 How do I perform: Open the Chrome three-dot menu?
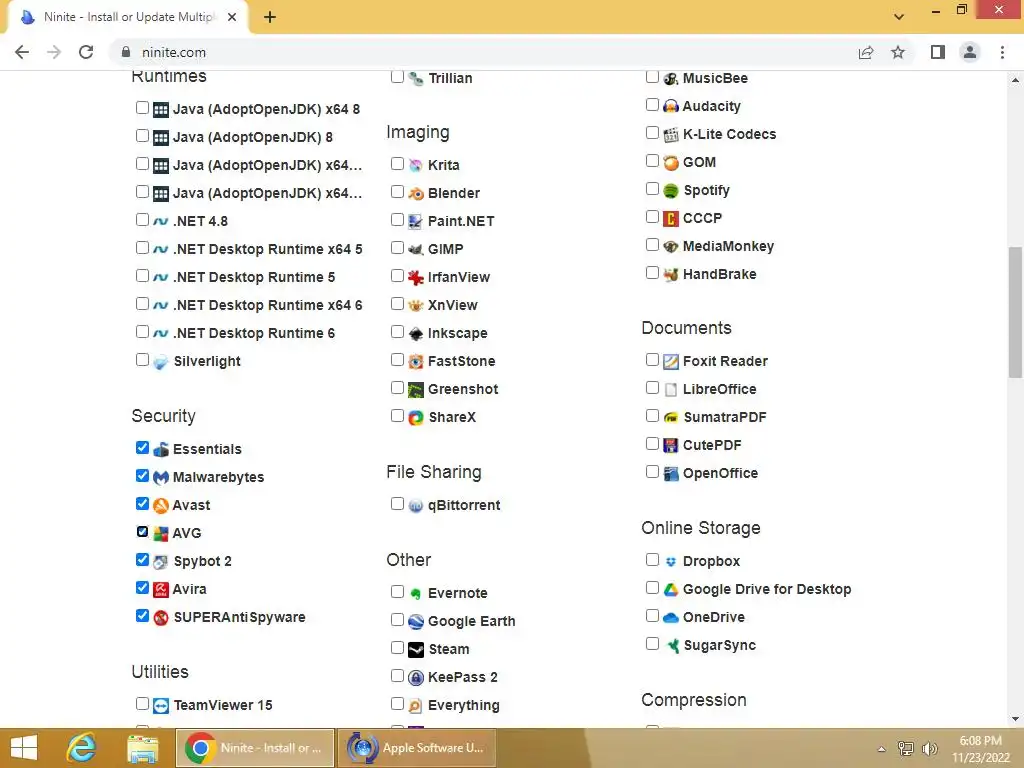pos(1002,52)
